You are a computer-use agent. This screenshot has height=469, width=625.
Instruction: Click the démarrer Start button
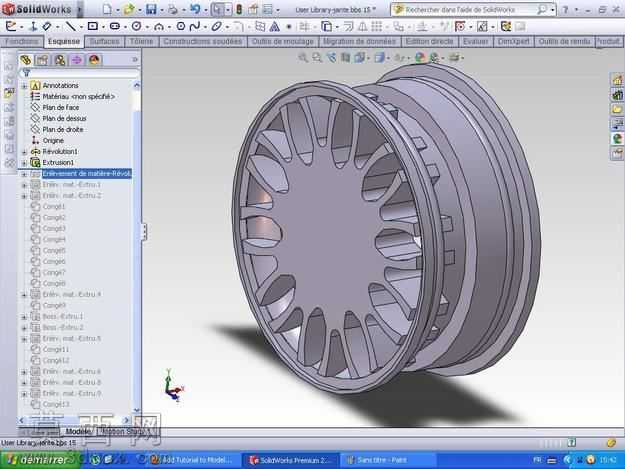[40, 460]
